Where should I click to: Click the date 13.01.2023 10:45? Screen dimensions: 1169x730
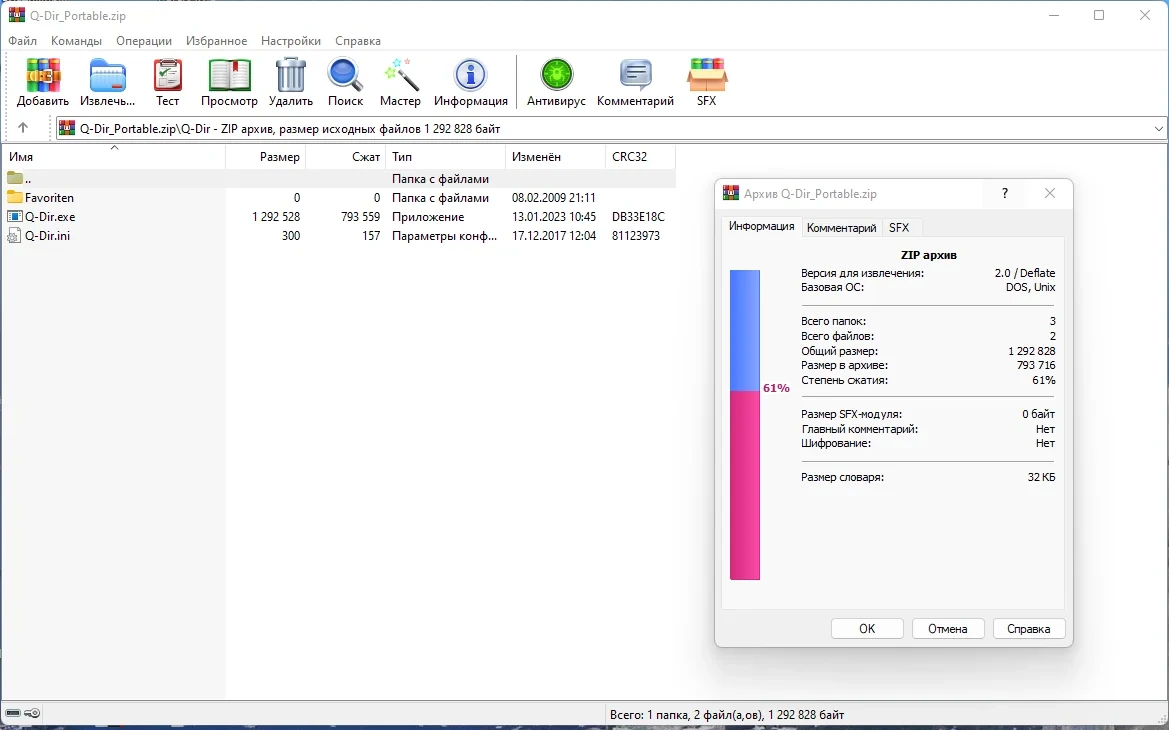coord(554,217)
